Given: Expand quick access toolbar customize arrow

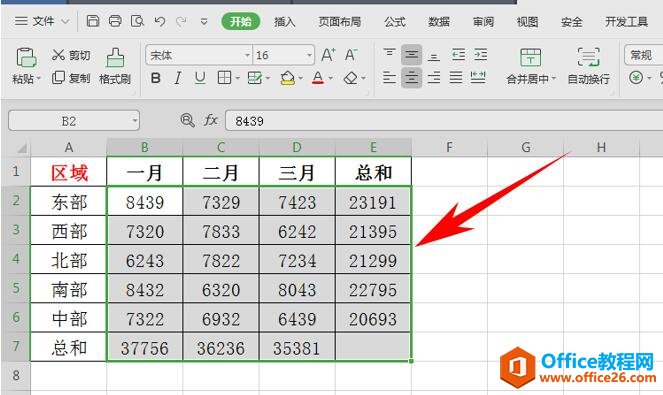Looking at the screenshot, I should click(204, 21).
